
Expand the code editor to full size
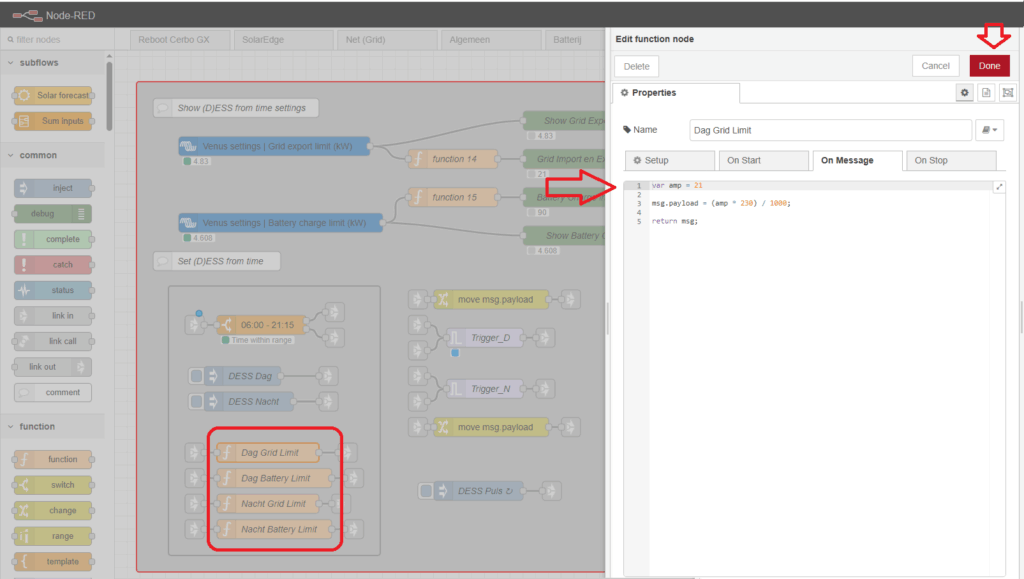click(x=999, y=187)
